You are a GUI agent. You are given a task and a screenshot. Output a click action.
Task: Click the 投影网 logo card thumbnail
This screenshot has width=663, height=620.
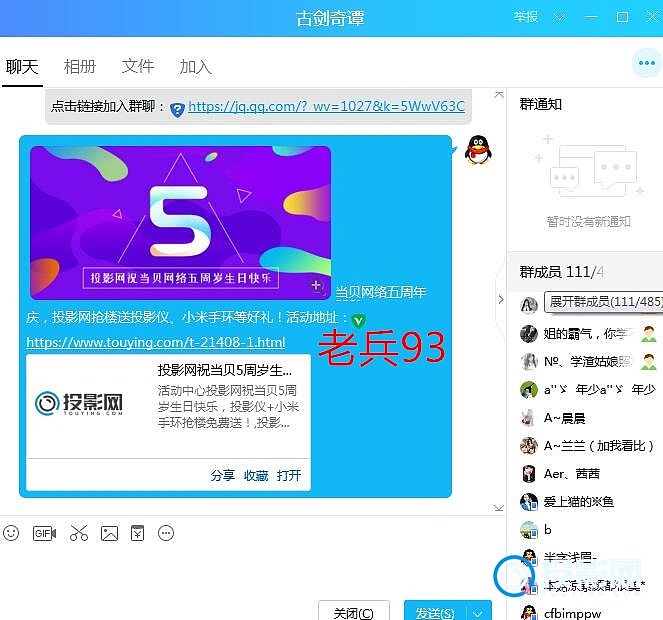point(79,403)
